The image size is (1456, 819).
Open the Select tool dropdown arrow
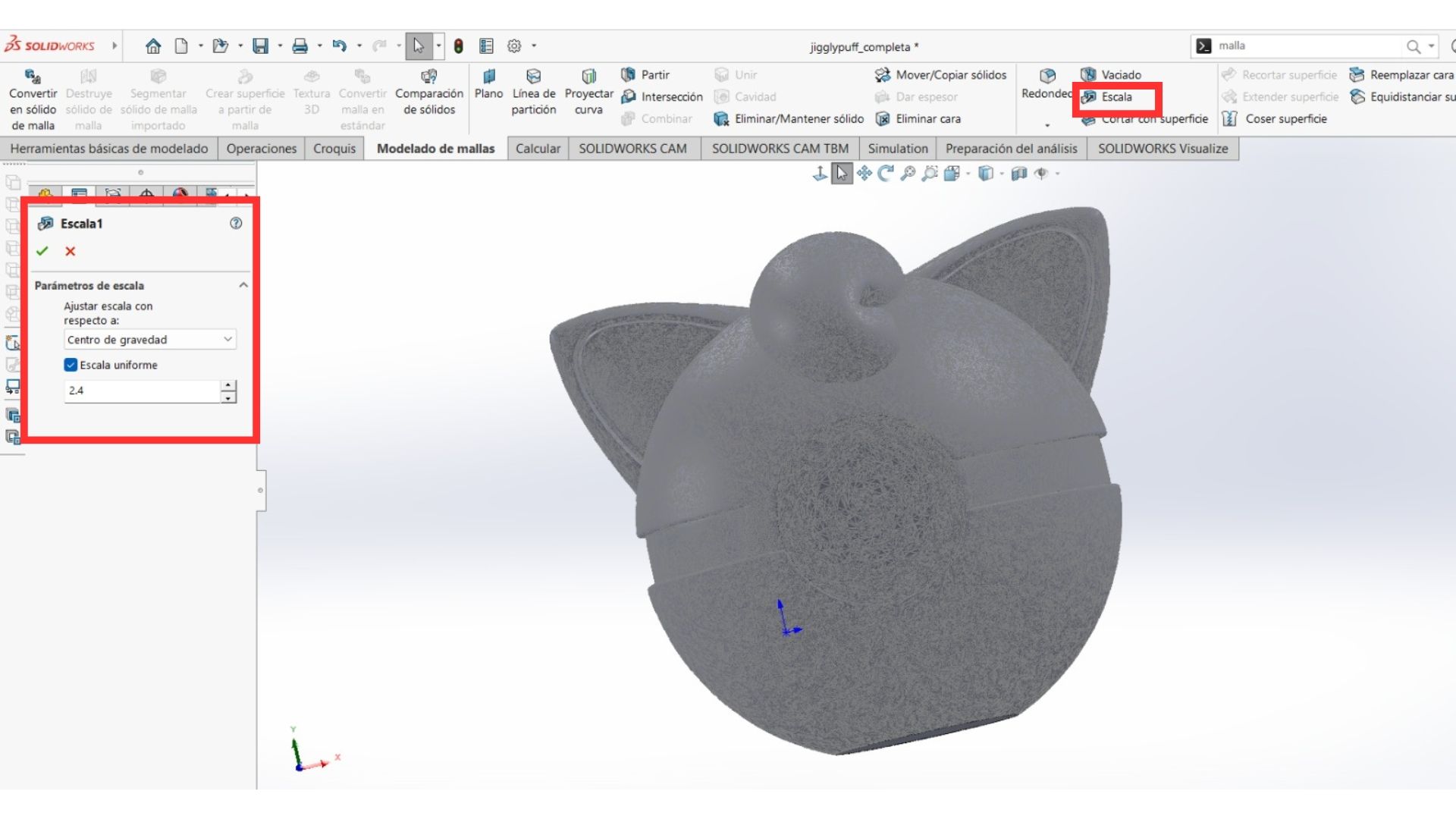(x=438, y=46)
